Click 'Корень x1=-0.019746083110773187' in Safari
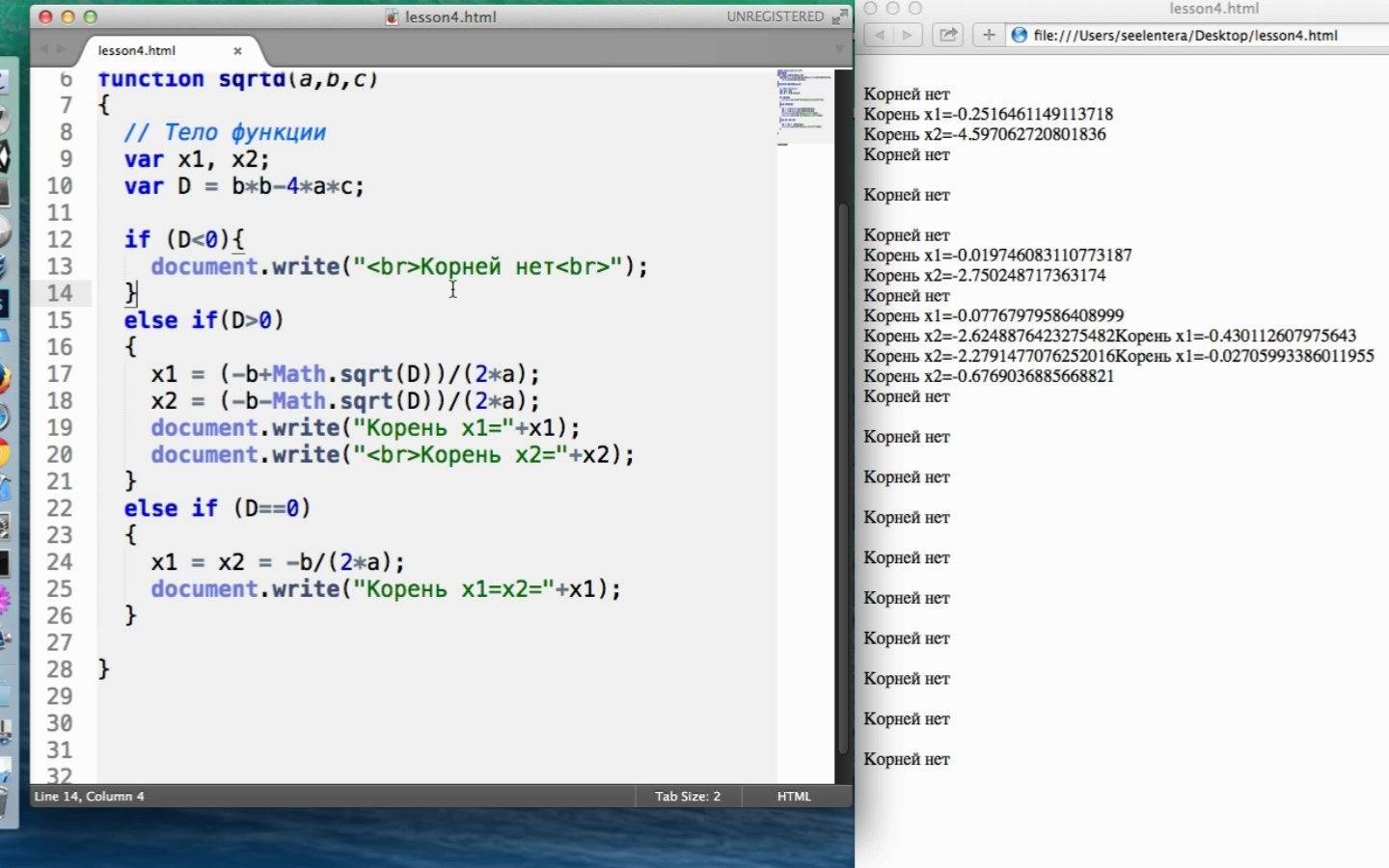The image size is (1389, 868). tap(997, 256)
